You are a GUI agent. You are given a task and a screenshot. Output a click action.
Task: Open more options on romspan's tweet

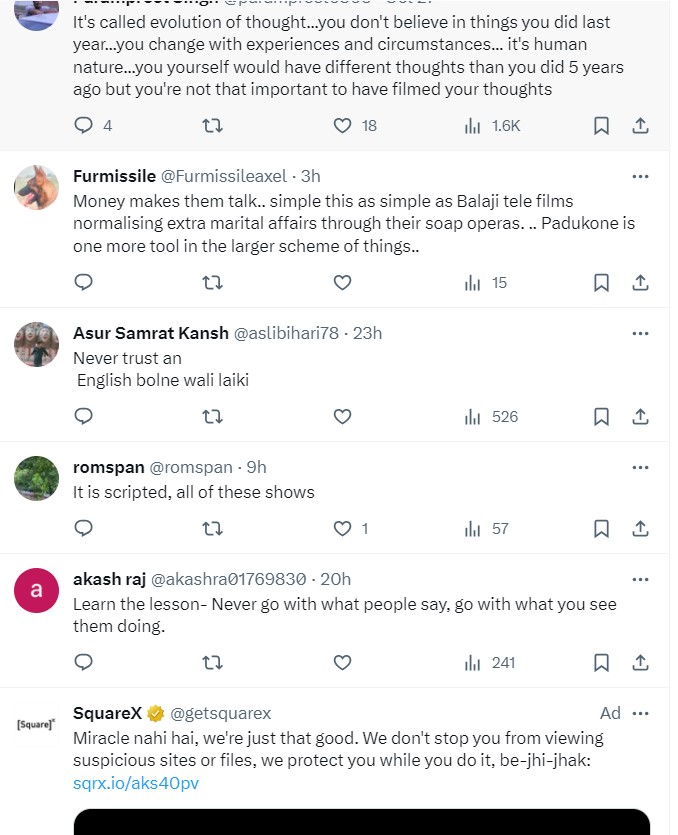pos(640,467)
